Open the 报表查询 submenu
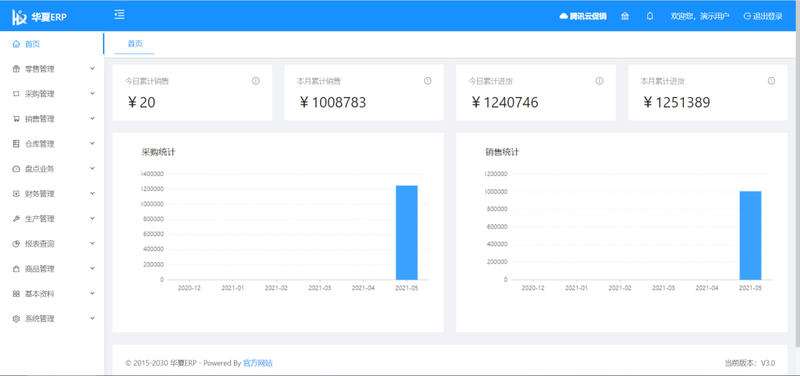 coord(52,244)
